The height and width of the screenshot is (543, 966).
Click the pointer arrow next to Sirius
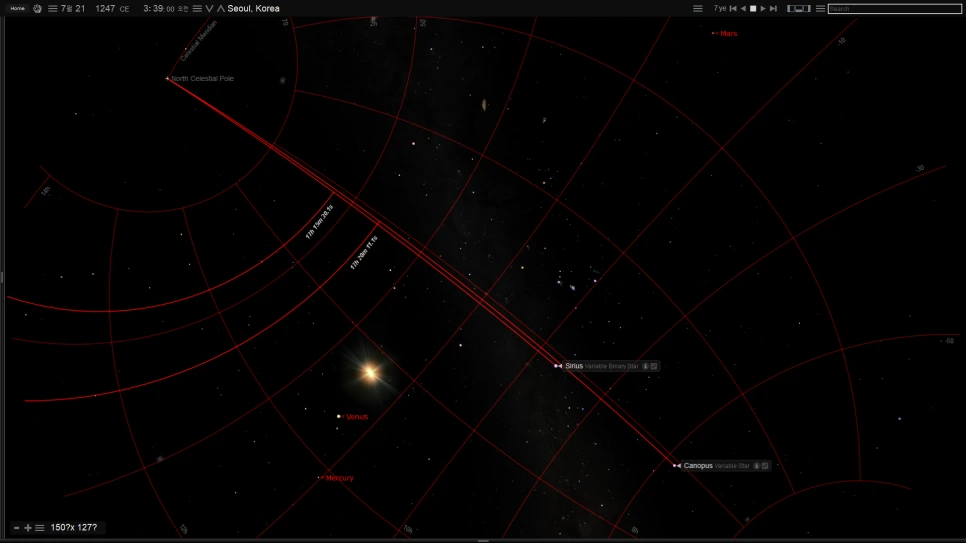(559, 366)
